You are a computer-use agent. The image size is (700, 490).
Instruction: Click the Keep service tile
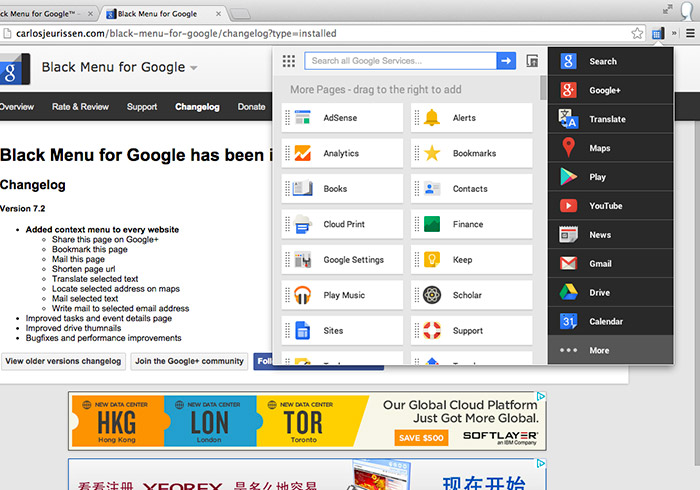471,260
